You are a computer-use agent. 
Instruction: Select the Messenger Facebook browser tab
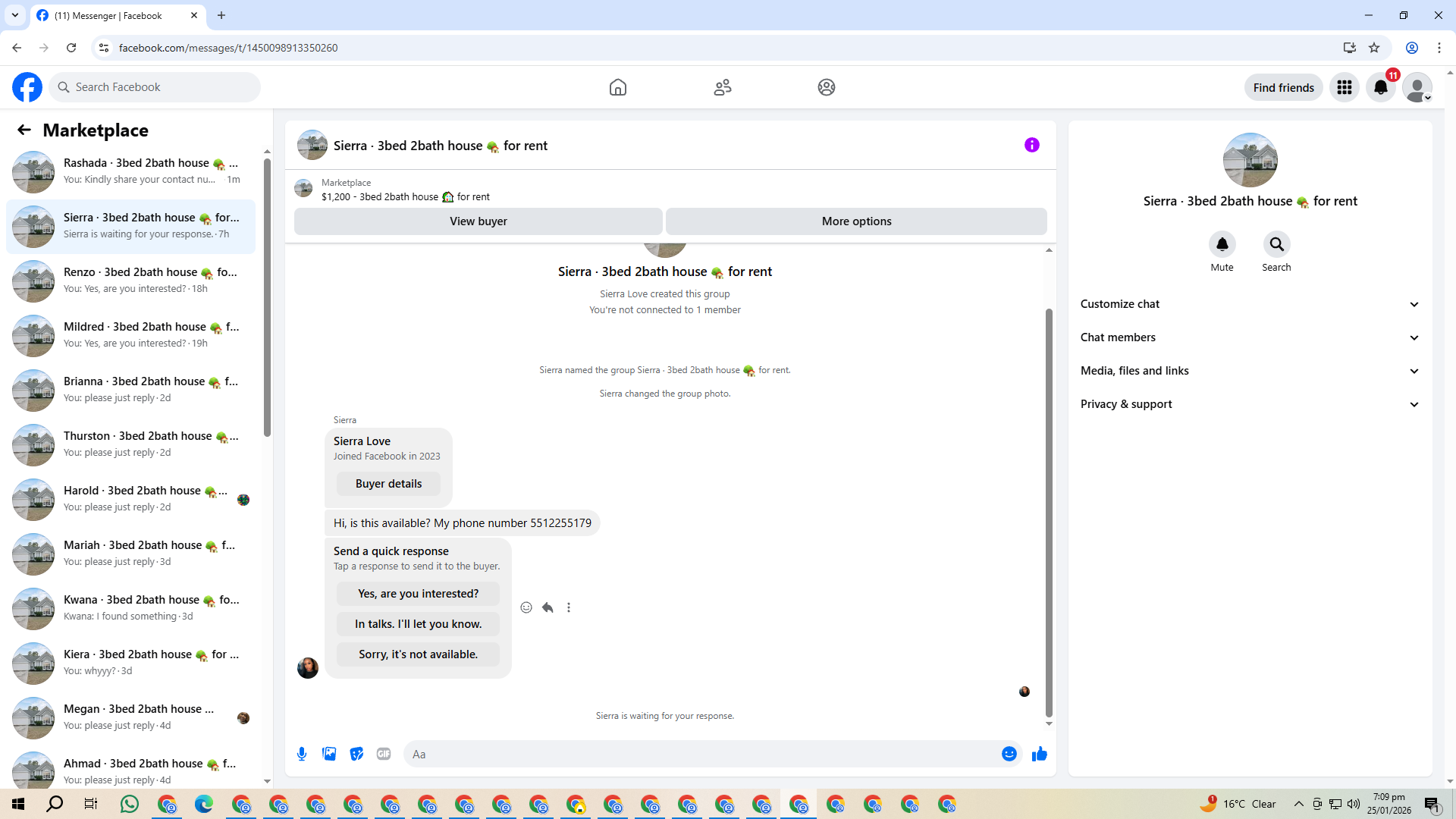tap(118, 15)
